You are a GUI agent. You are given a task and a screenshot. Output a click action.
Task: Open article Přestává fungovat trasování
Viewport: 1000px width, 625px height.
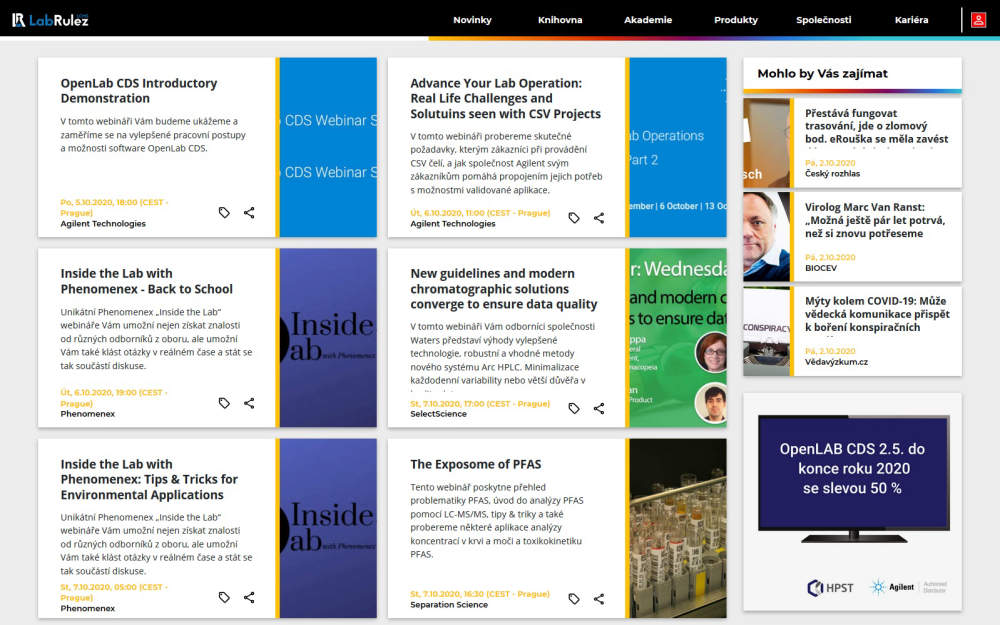[x=876, y=126]
